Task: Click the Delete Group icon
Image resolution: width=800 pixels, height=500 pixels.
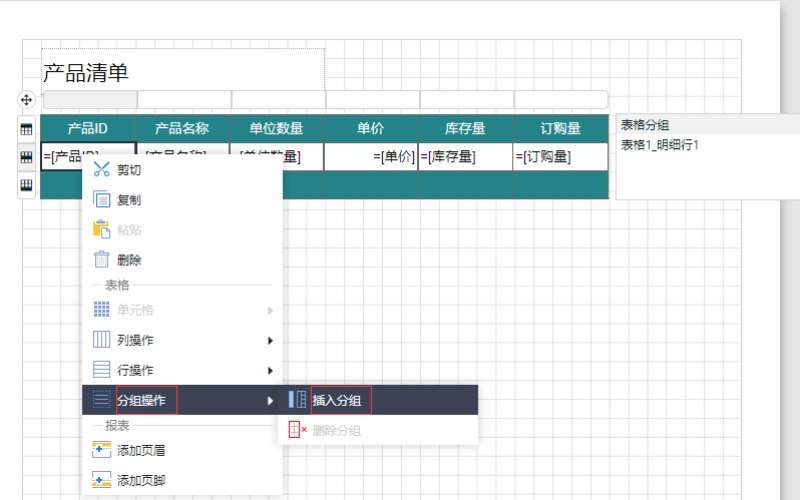Action: point(297,430)
